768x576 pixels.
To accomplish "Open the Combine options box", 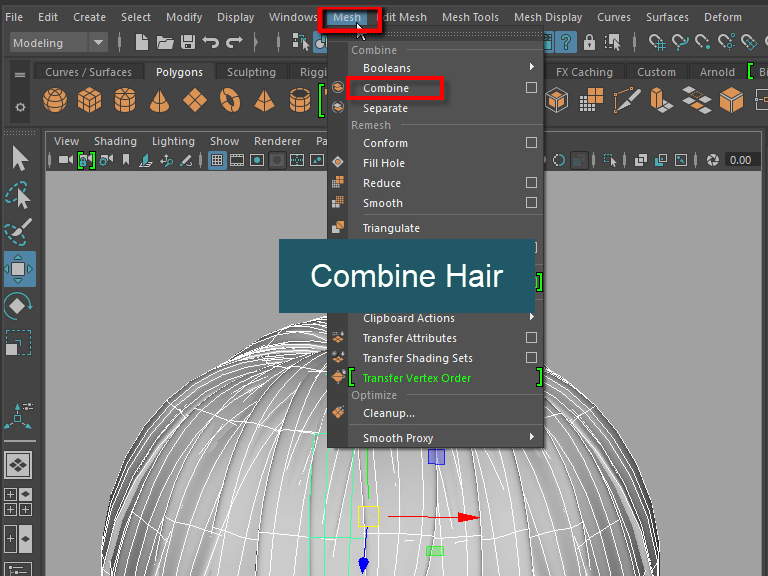I will click(531, 88).
